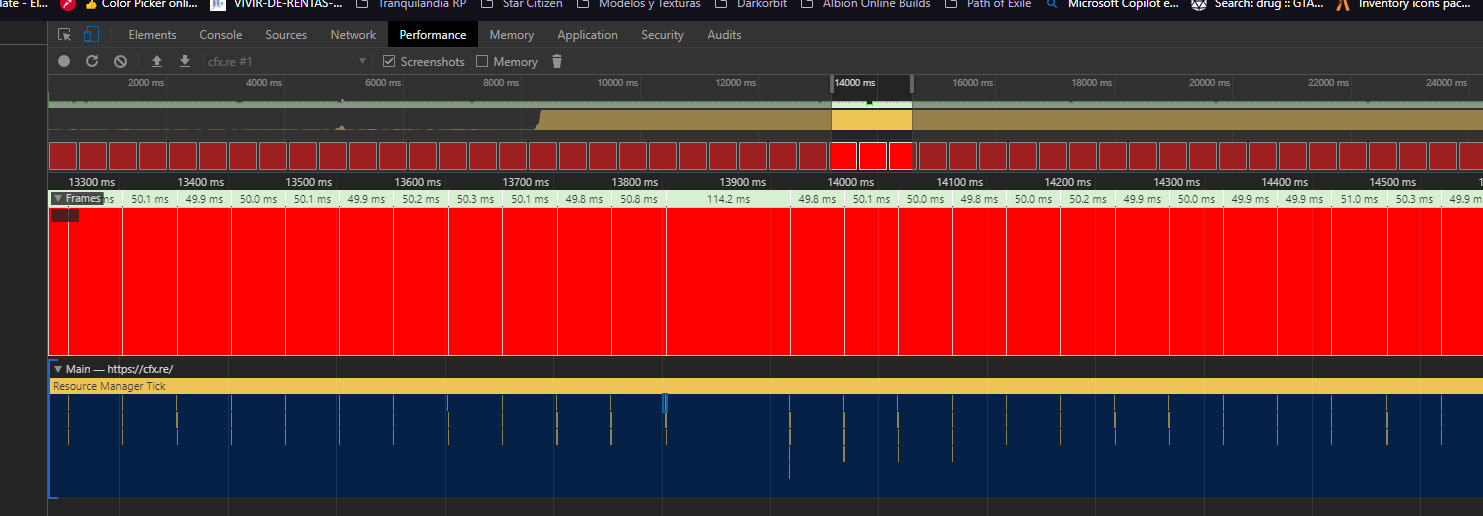Select the Resource Manager Tick bar

click(766, 386)
